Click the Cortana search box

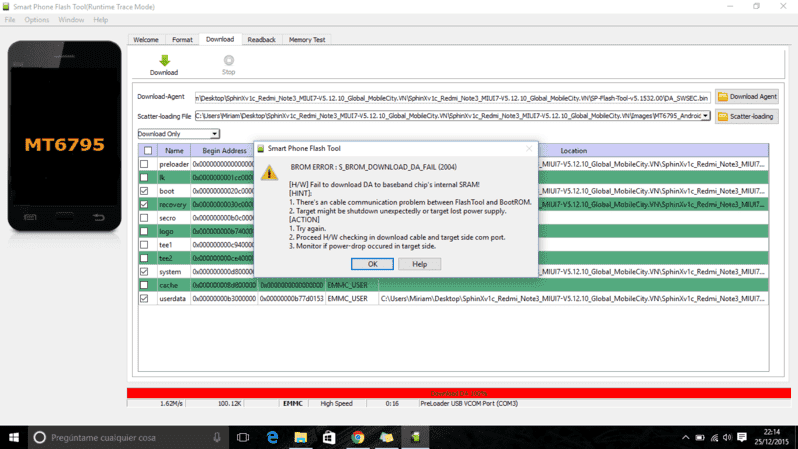(127, 437)
